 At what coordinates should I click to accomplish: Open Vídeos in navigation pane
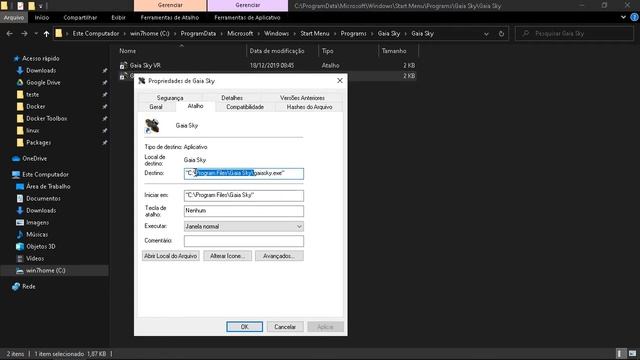(x=35, y=259)
